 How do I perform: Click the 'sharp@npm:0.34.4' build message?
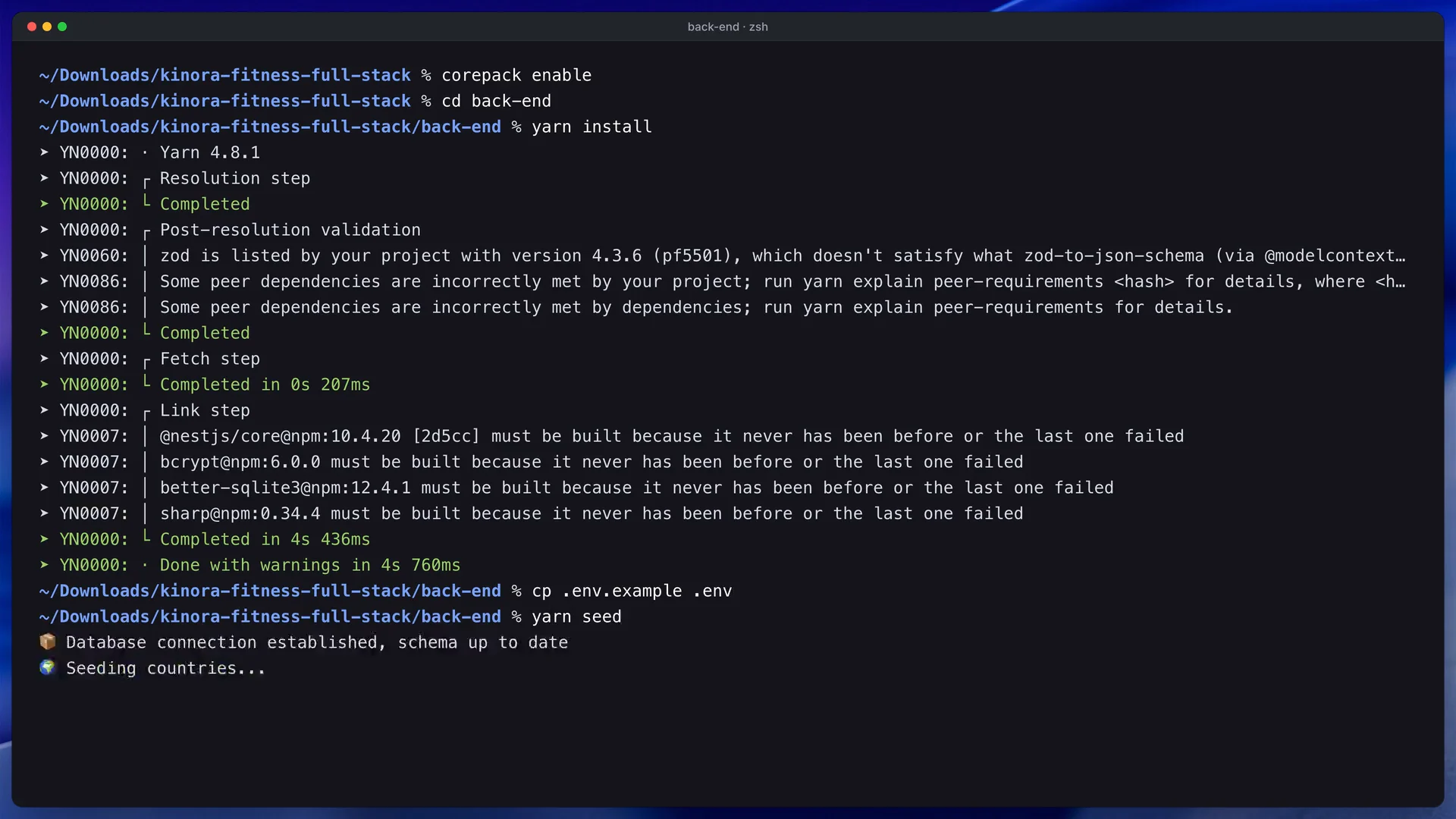[591, 513]
